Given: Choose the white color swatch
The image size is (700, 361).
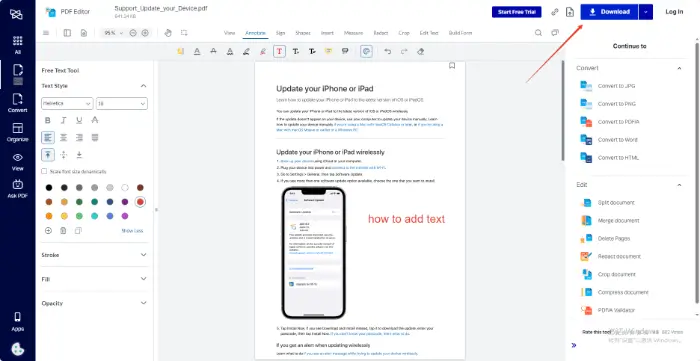Looking at the screenshot, I should coord(125,187).
